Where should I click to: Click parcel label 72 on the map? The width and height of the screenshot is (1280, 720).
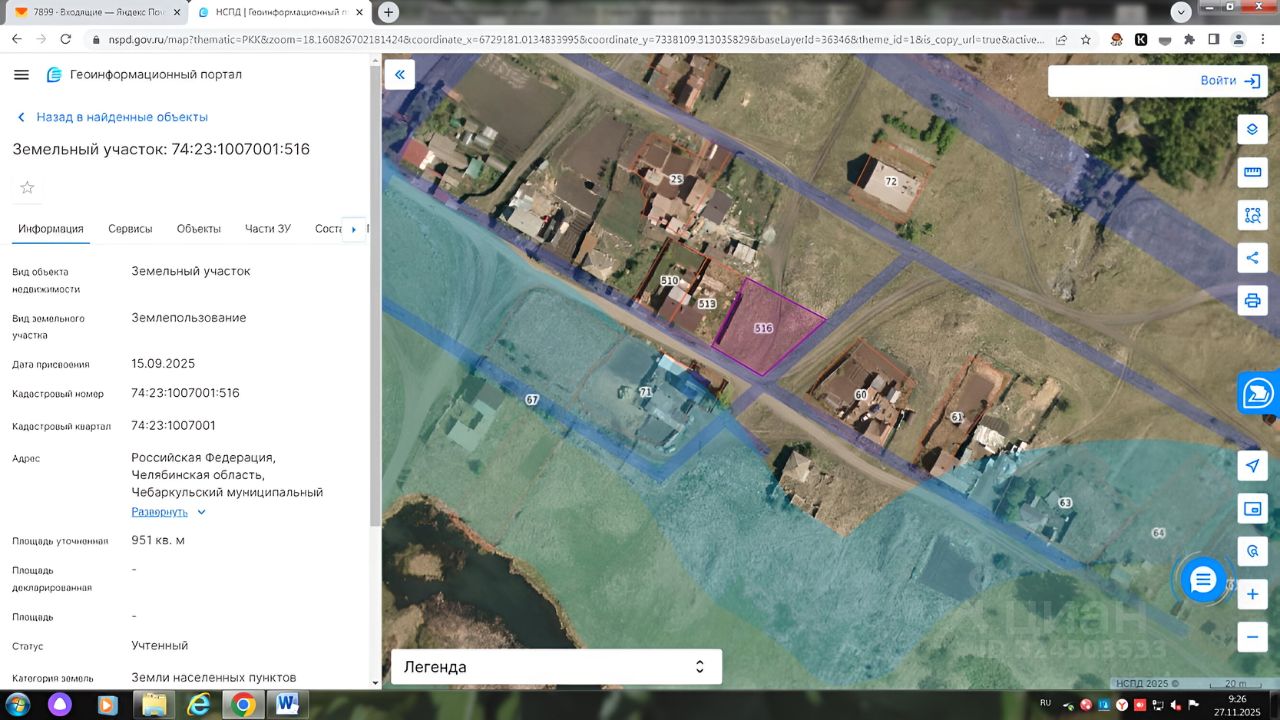click(891, 181)
